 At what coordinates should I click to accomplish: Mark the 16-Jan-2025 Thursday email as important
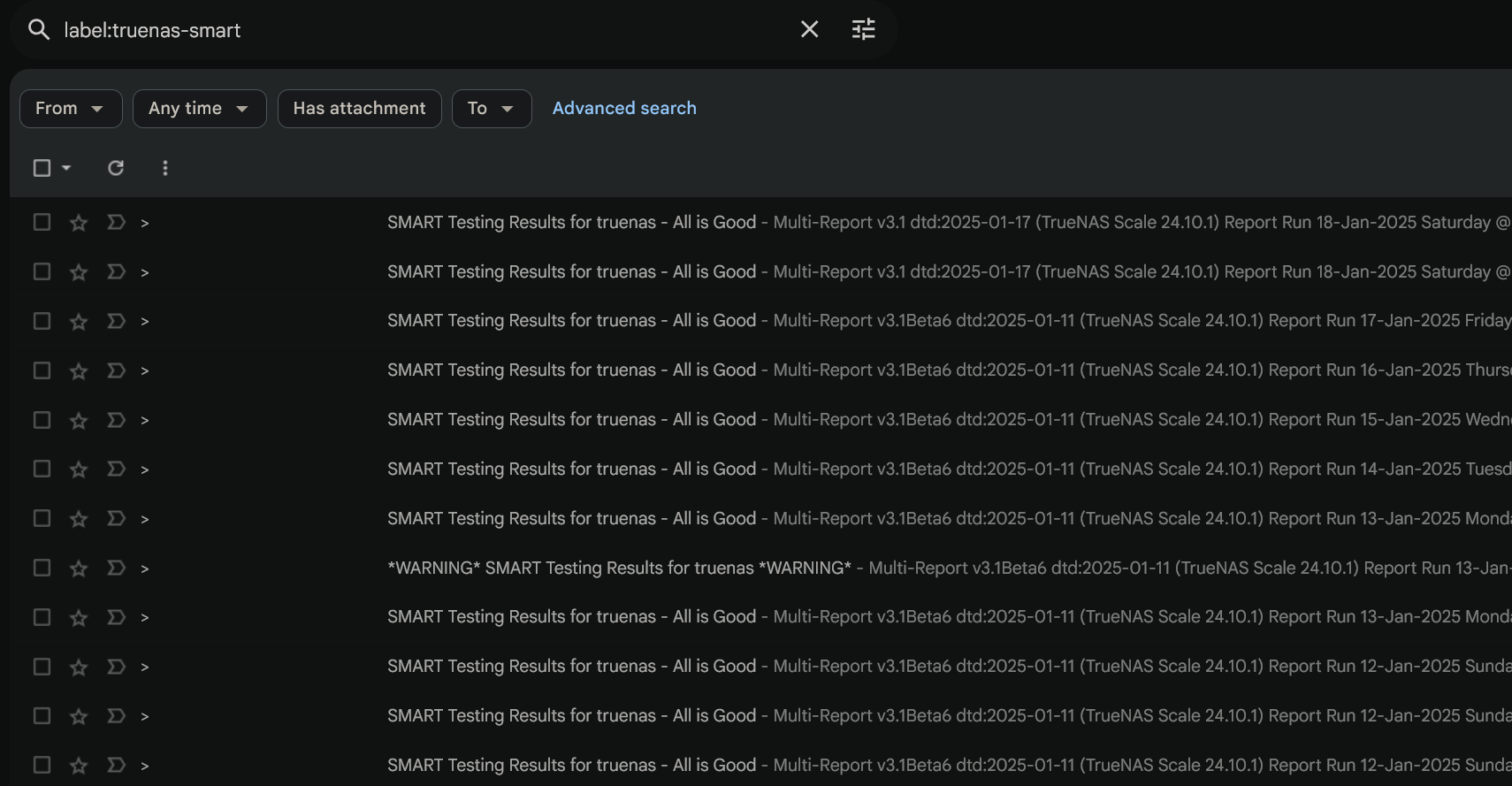(x=116, y=370)
